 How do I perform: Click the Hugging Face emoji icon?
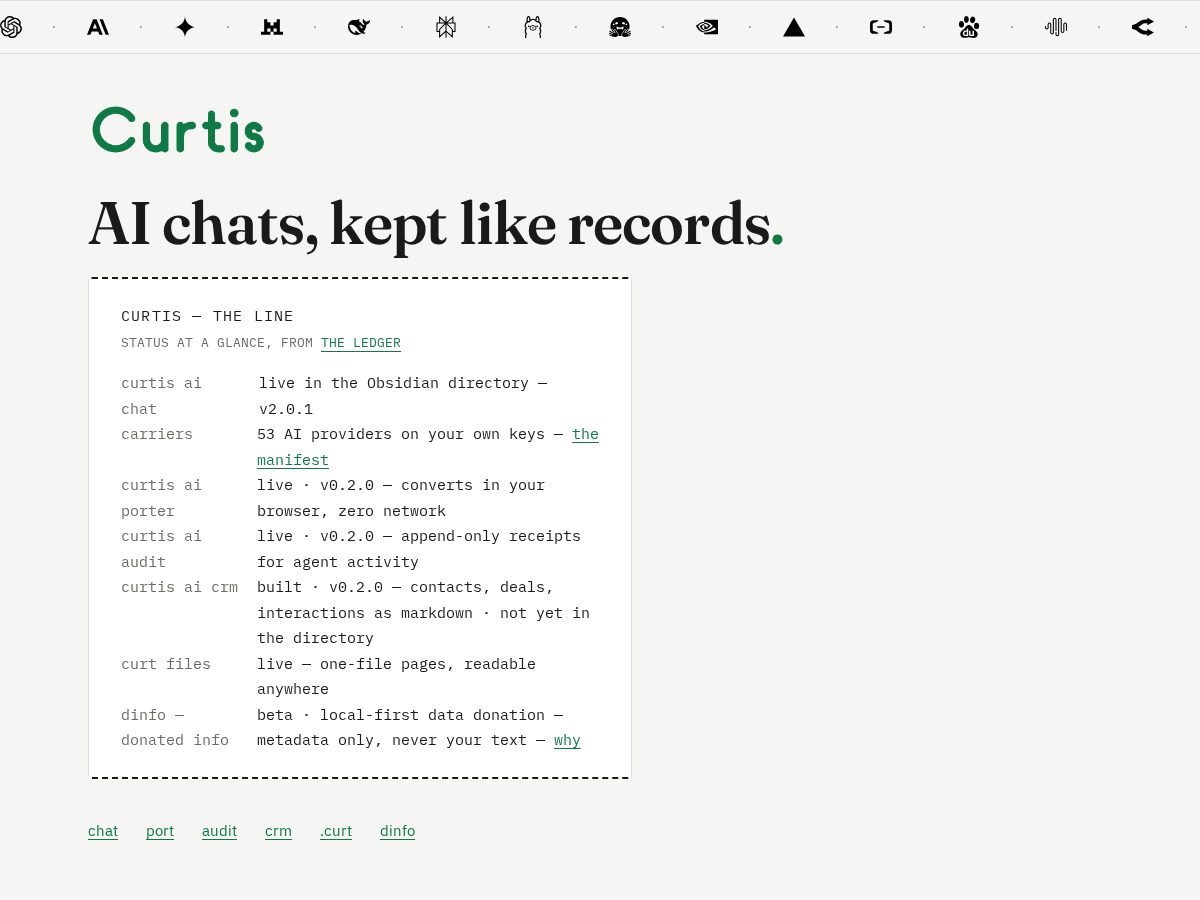click(x=620, y=27)
